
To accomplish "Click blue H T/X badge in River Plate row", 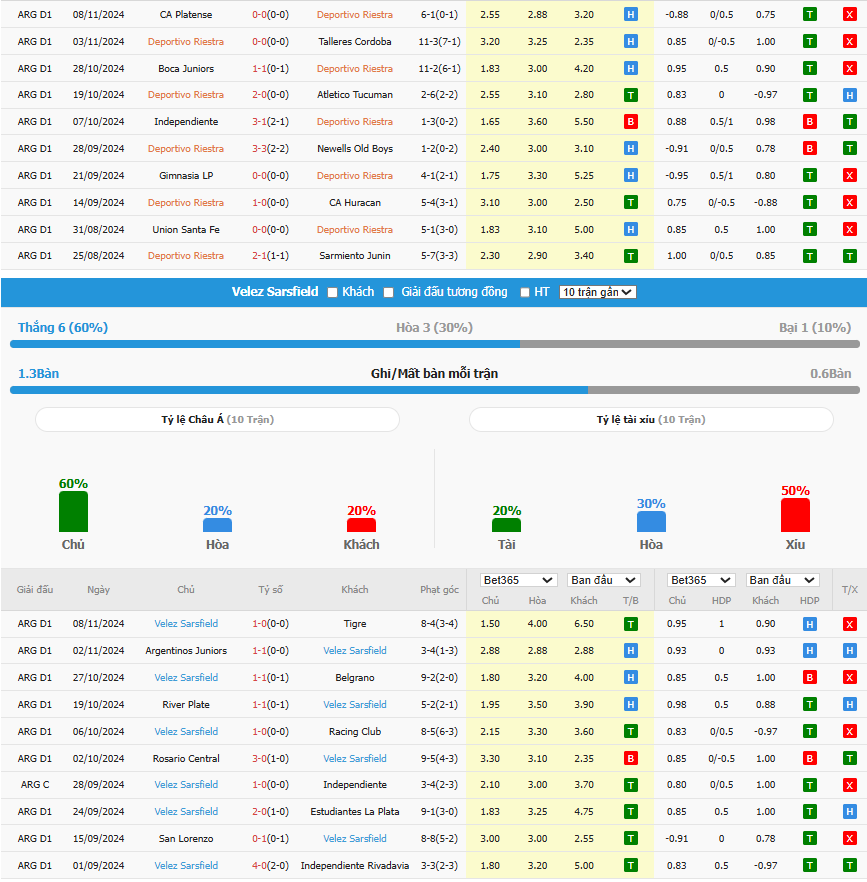I will click(850, 705).
